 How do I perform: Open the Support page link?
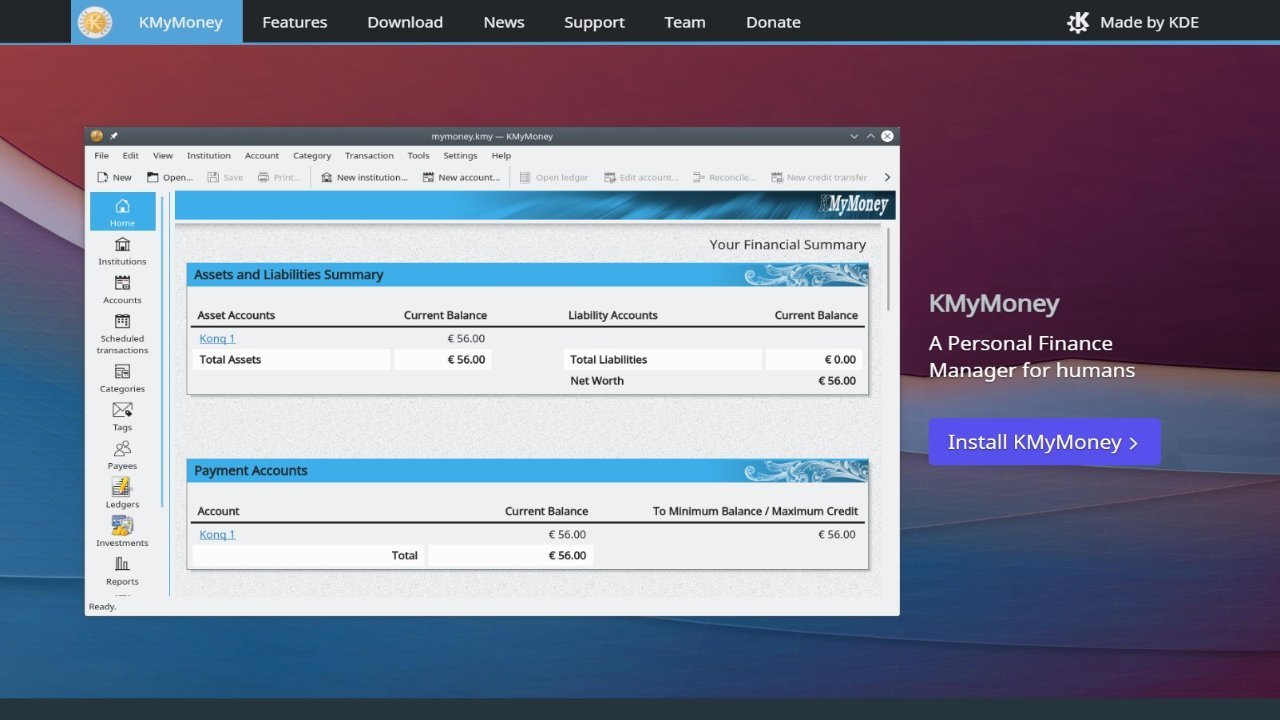coord(594,22)
